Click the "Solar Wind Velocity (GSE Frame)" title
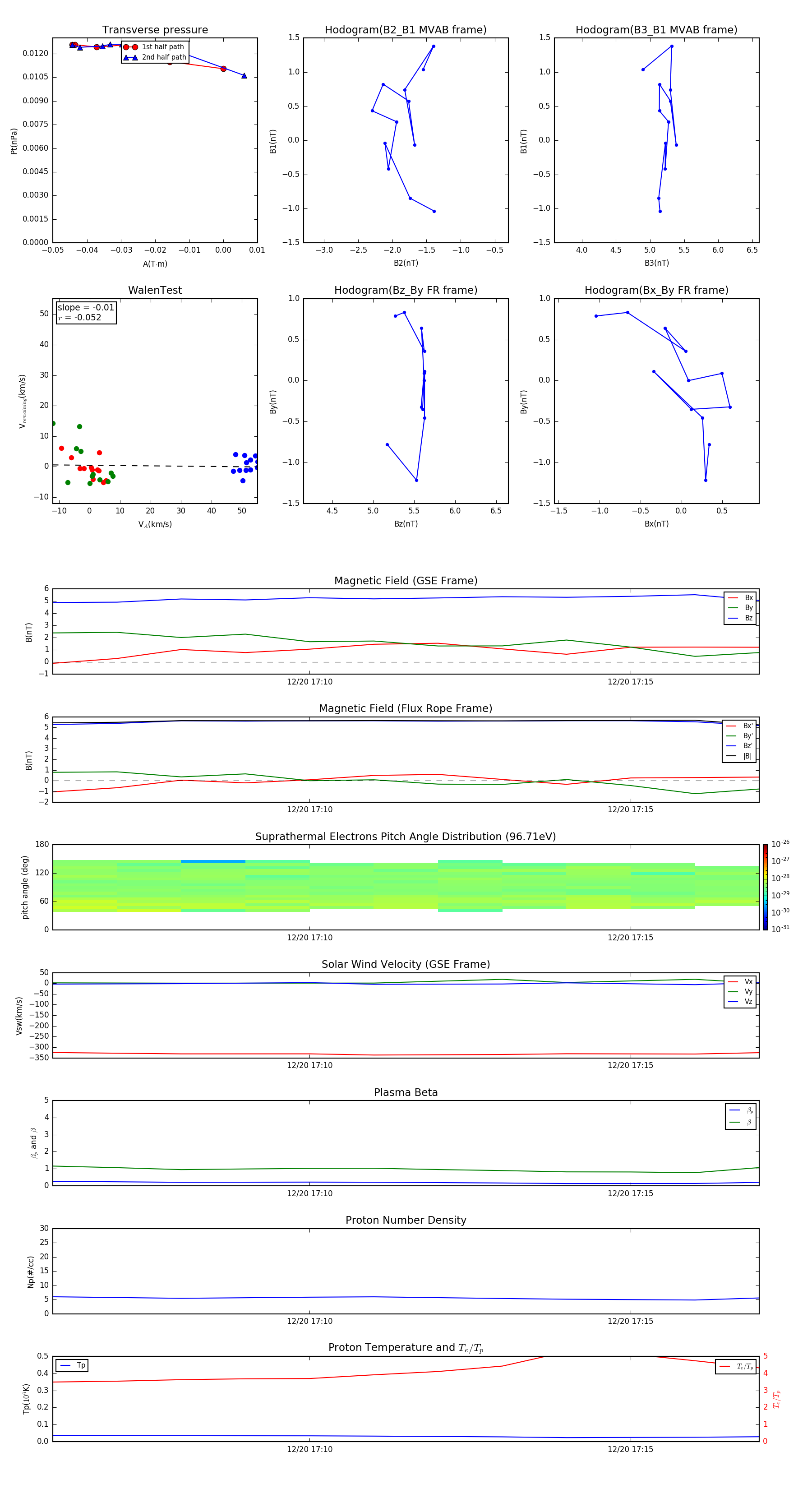 (x=406, y=964)
